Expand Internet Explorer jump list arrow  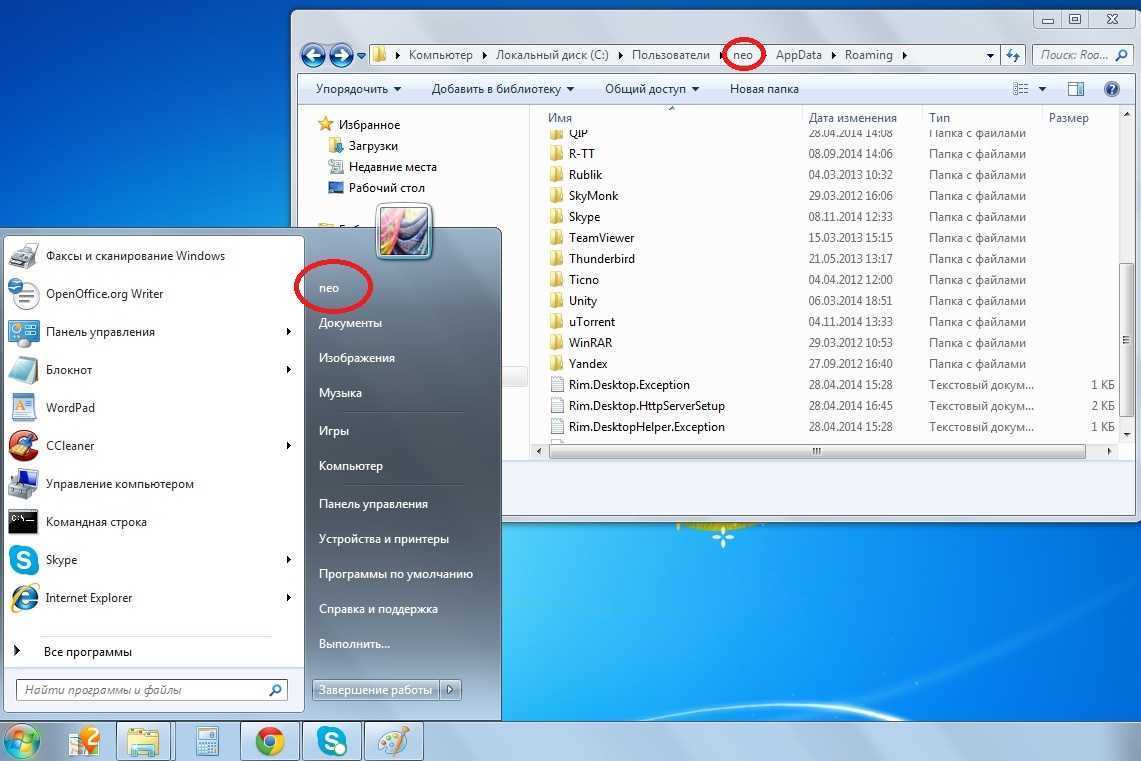289,597
